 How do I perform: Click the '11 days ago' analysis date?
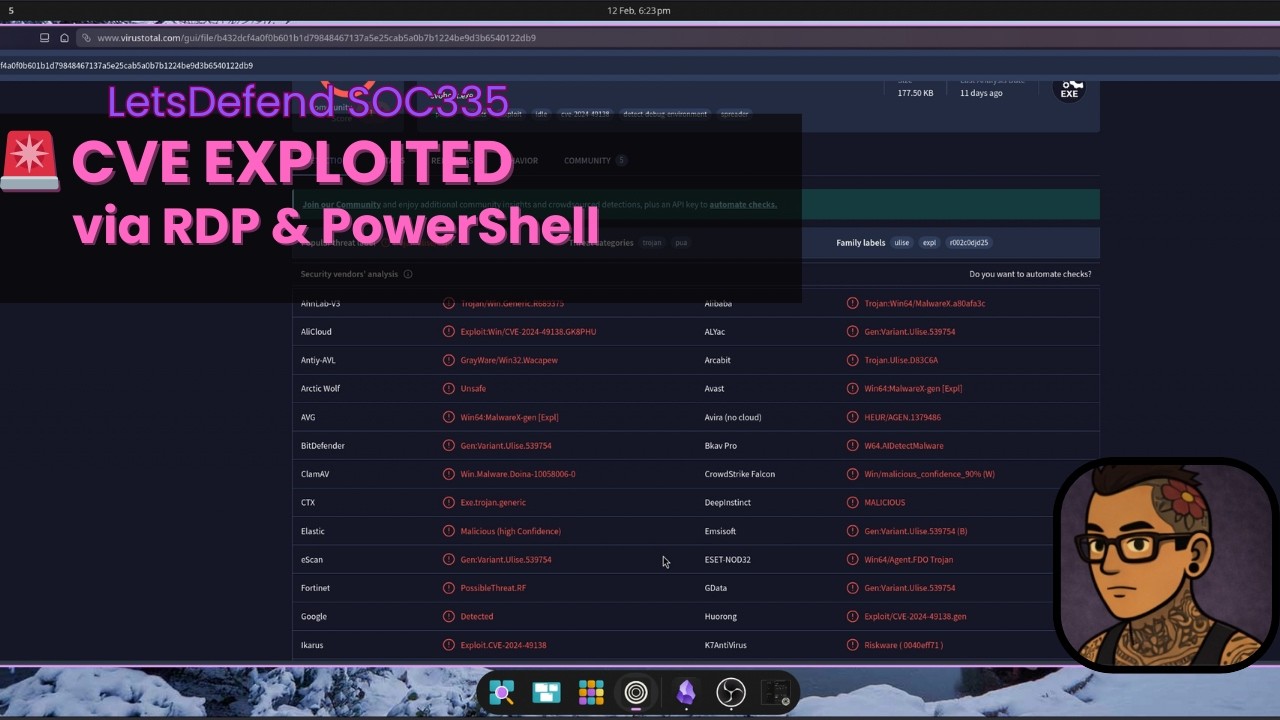[x=981, y=93]
